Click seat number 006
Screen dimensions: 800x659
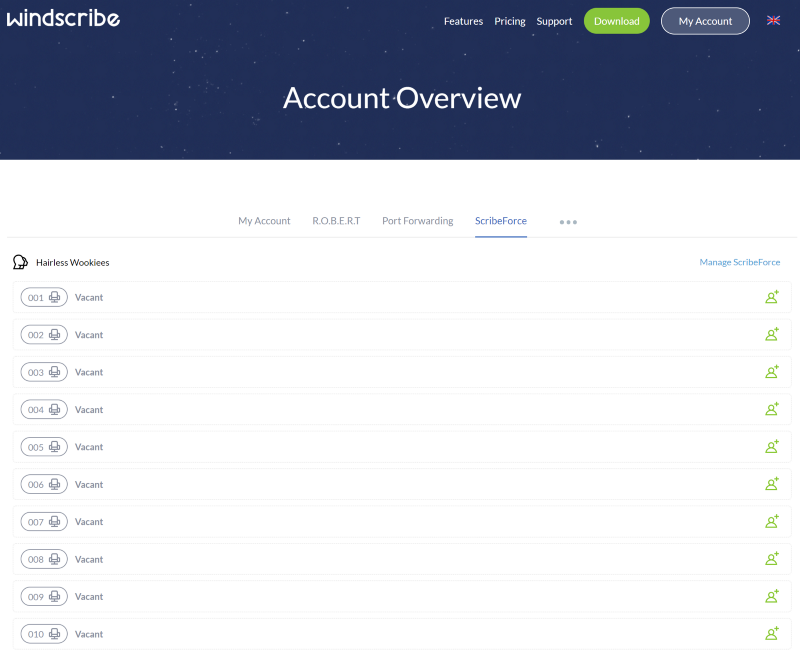(36, 485)
